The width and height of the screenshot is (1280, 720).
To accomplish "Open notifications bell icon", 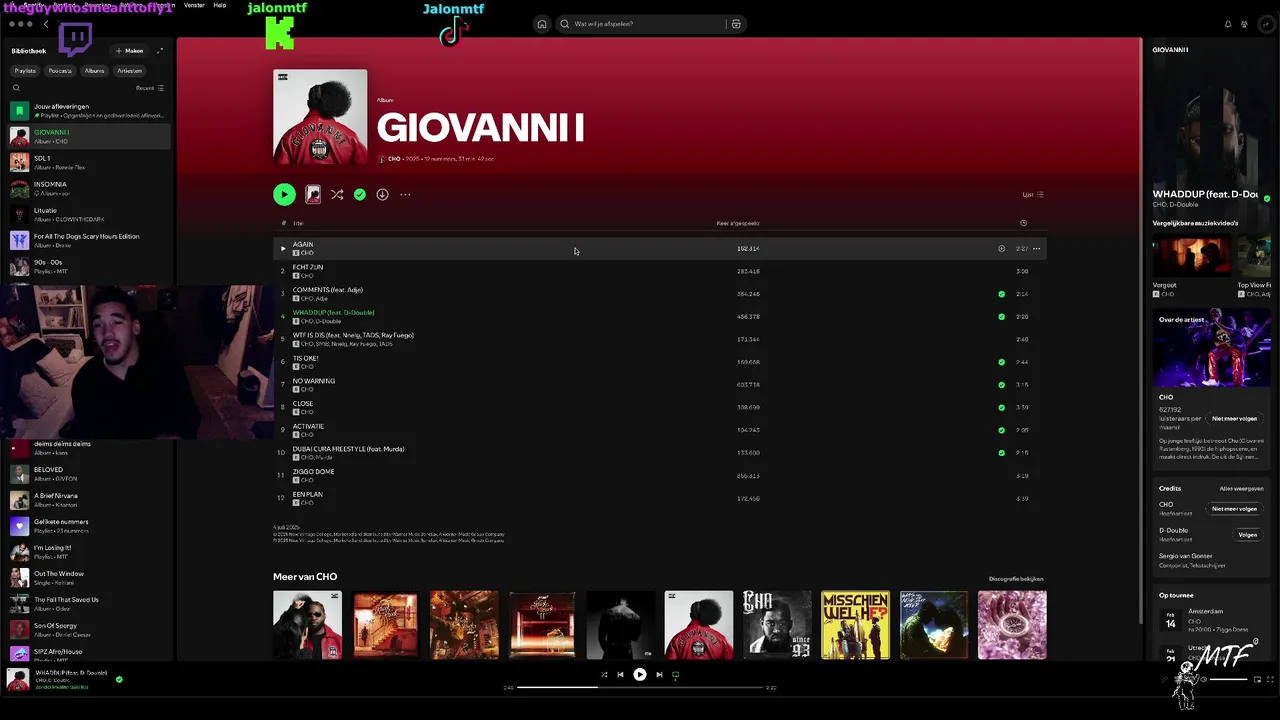I will (1228, 24).
